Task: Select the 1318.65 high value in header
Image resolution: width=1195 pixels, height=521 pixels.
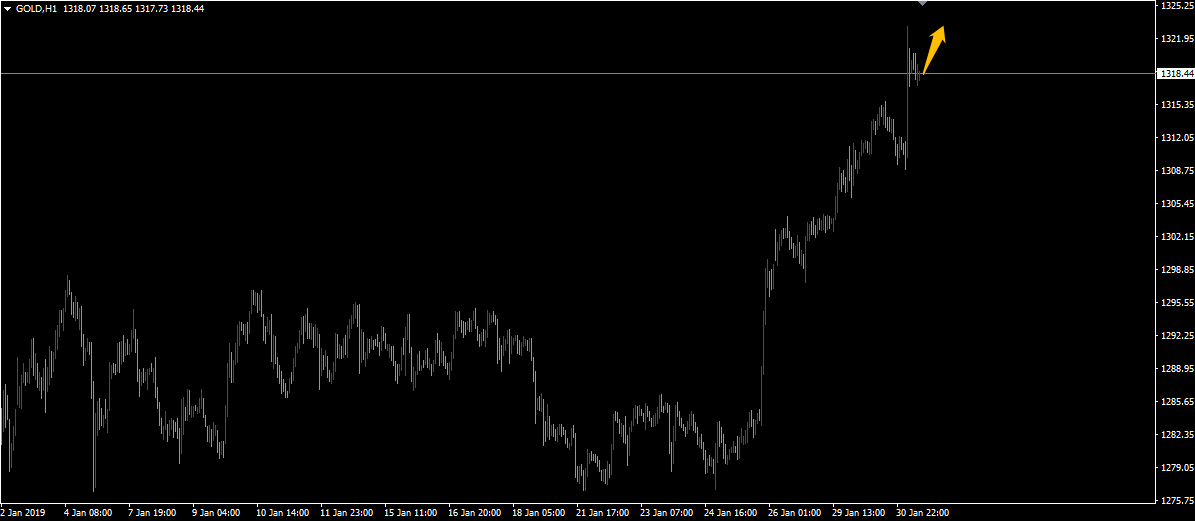Action: [114, 8]
